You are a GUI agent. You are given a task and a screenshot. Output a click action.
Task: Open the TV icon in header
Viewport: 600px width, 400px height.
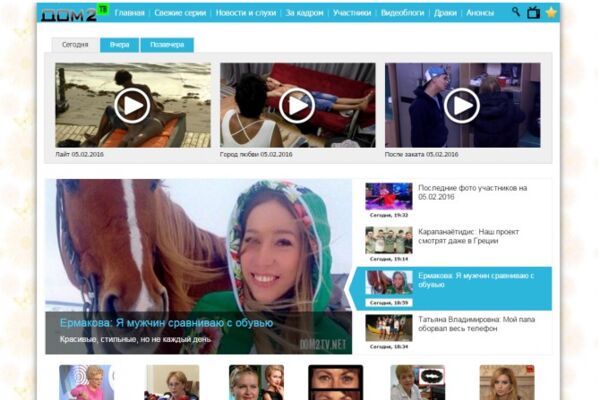[533, 13]
